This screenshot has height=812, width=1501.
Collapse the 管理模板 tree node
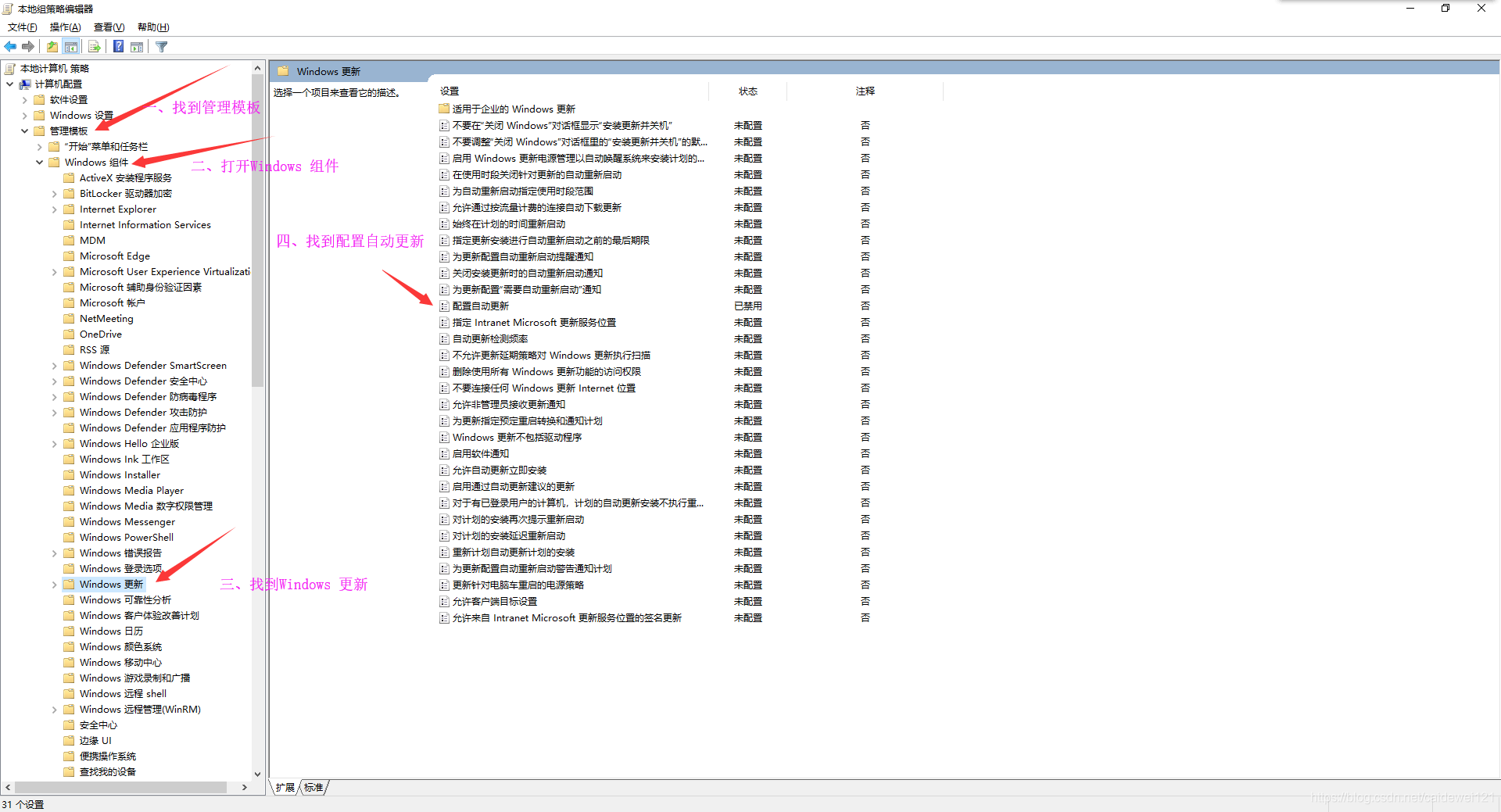24,131
